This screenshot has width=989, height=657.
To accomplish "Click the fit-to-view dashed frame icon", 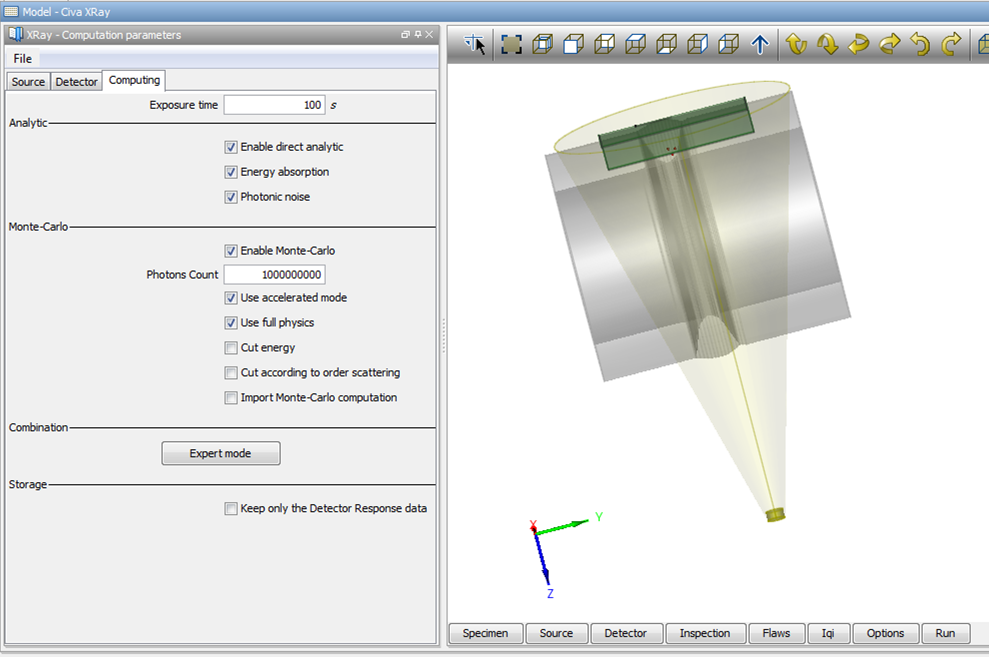I will click(x=511, y=44).
